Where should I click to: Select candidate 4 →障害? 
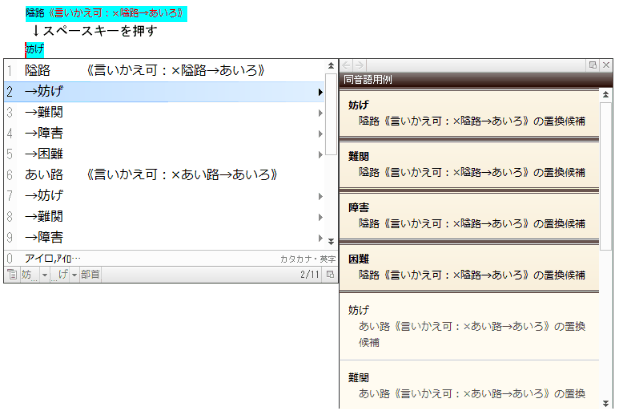[164, 133]
